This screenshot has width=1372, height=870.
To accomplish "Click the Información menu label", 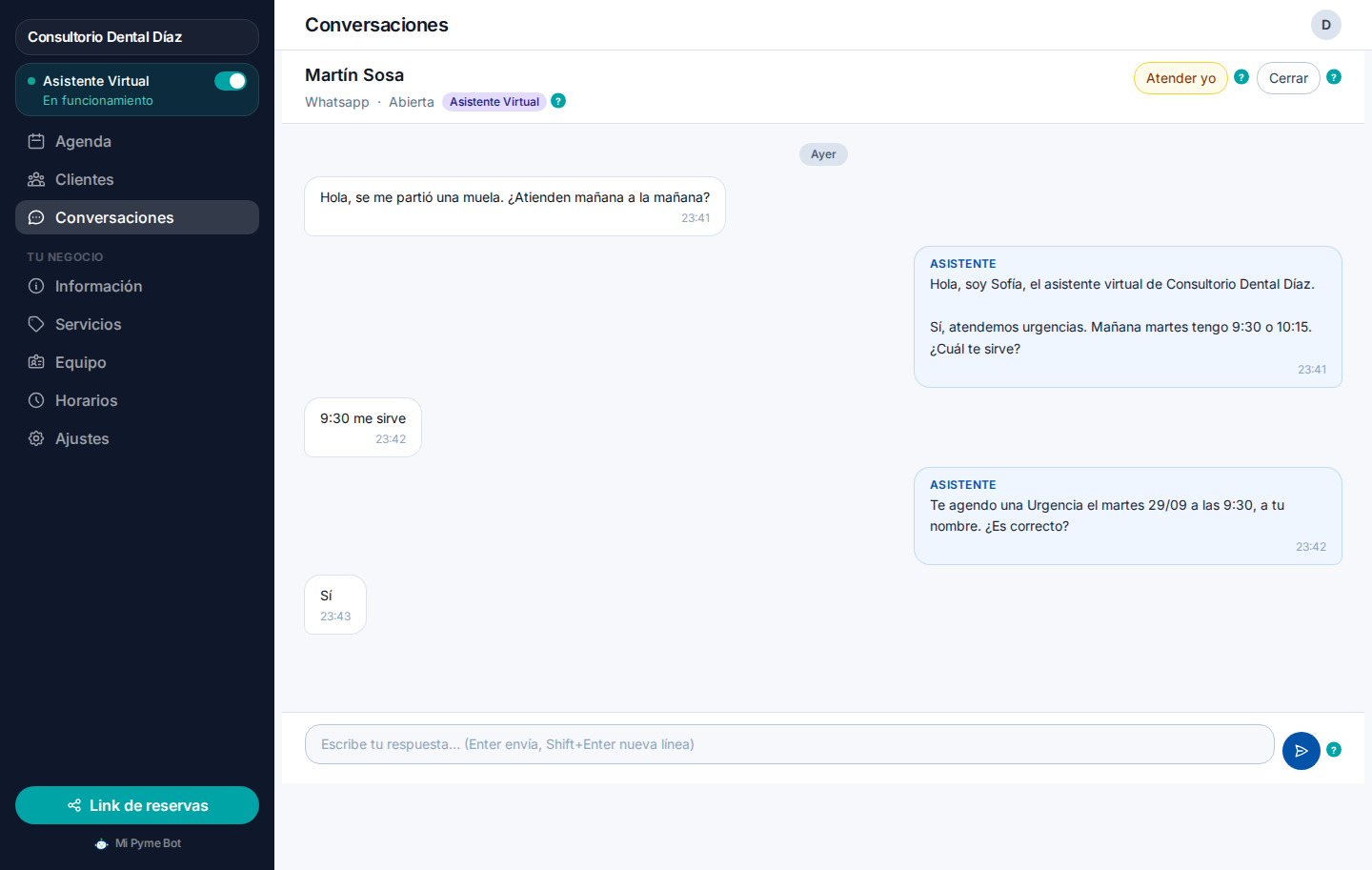I will point(99,286).
